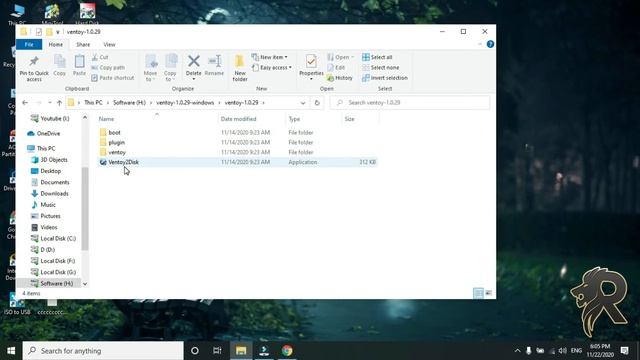This screenshot has width=640, height=360.
Task: Open the Copy to dropdown
Action: pyautogui.click(x=170, y=68)
